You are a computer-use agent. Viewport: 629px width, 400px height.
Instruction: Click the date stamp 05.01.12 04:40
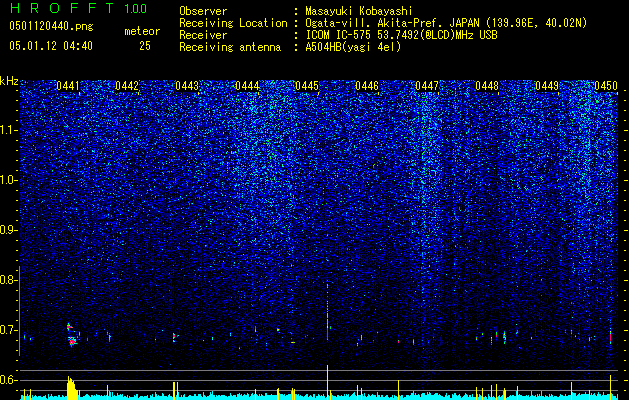[51, 46]
